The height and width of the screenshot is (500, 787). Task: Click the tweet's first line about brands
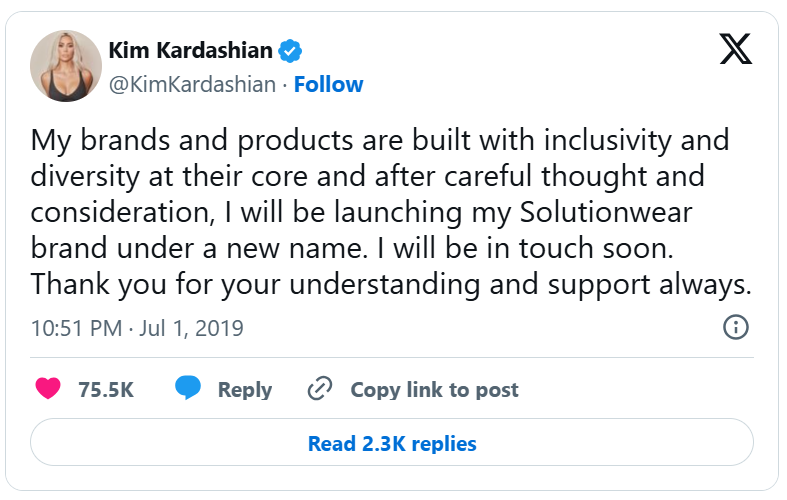380,139
